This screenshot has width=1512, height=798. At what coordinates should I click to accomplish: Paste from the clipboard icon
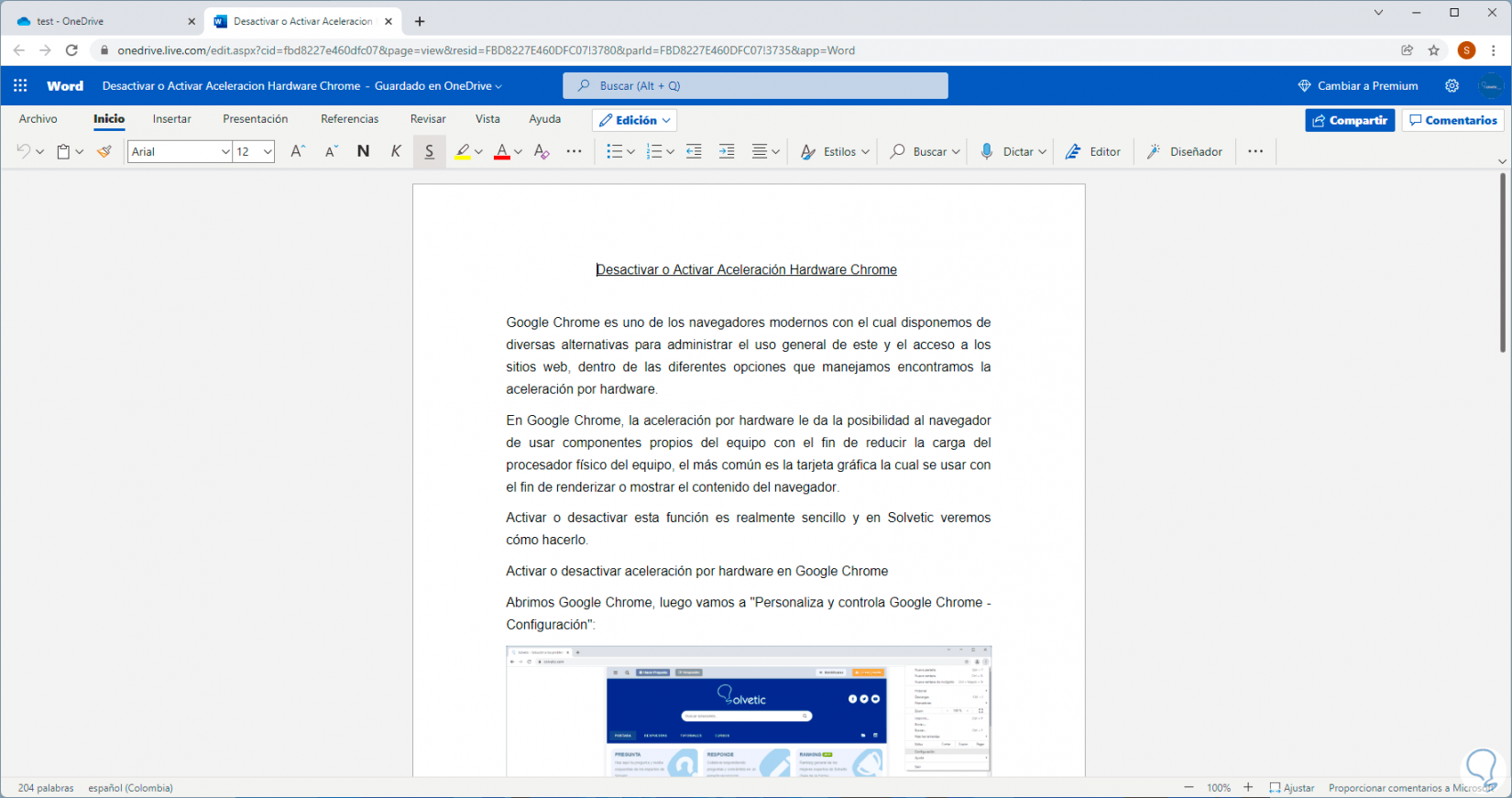coord(63,151)
